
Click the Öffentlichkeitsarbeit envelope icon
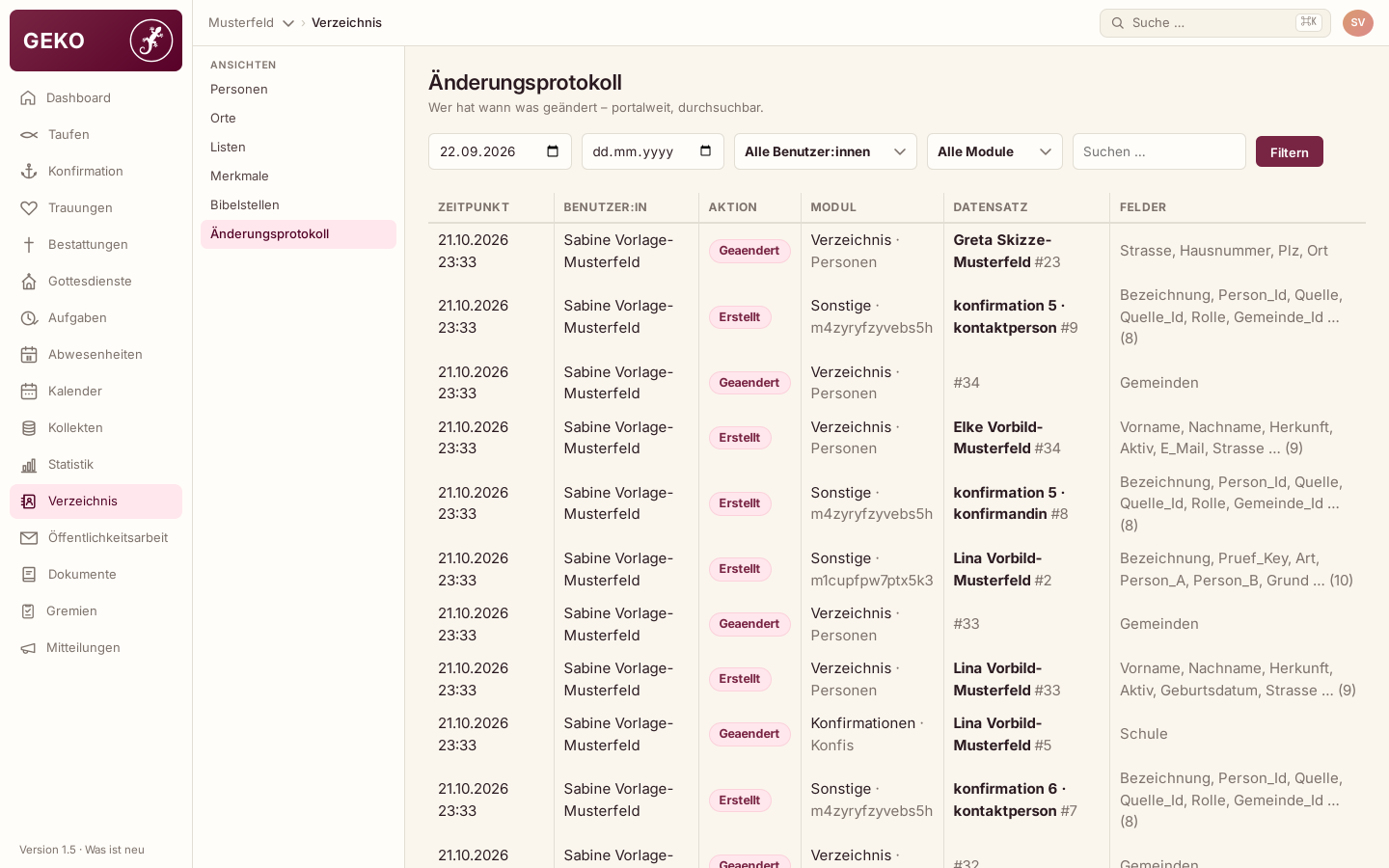pyautogui.click(x=29, y=537)
